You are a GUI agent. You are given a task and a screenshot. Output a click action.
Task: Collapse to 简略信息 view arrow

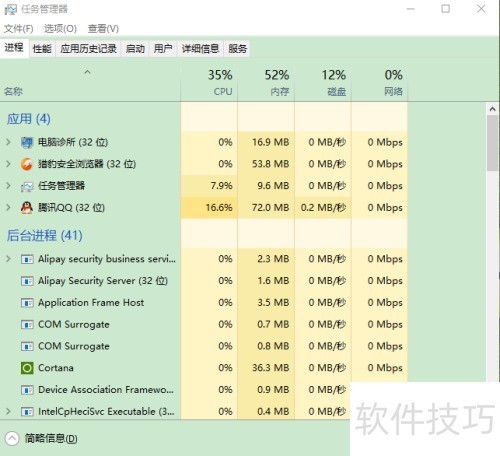(12, 439)
